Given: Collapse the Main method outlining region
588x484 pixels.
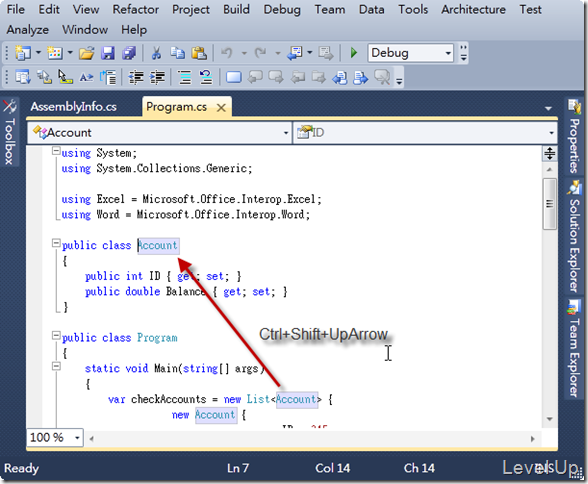Looking at the screenshot, I should (x=56, y=366).
